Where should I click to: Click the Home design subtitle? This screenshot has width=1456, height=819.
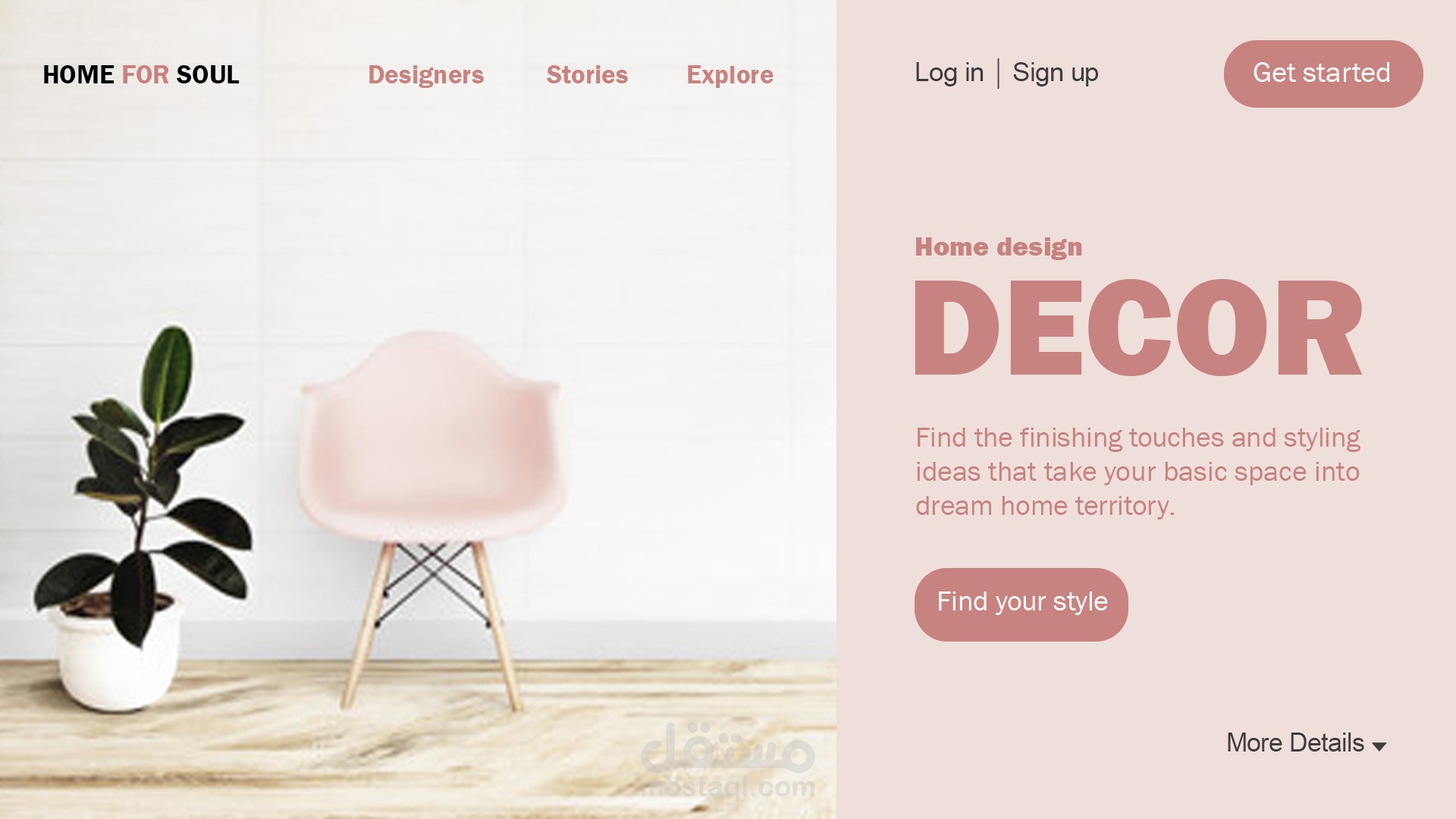(x=998, y=247)
